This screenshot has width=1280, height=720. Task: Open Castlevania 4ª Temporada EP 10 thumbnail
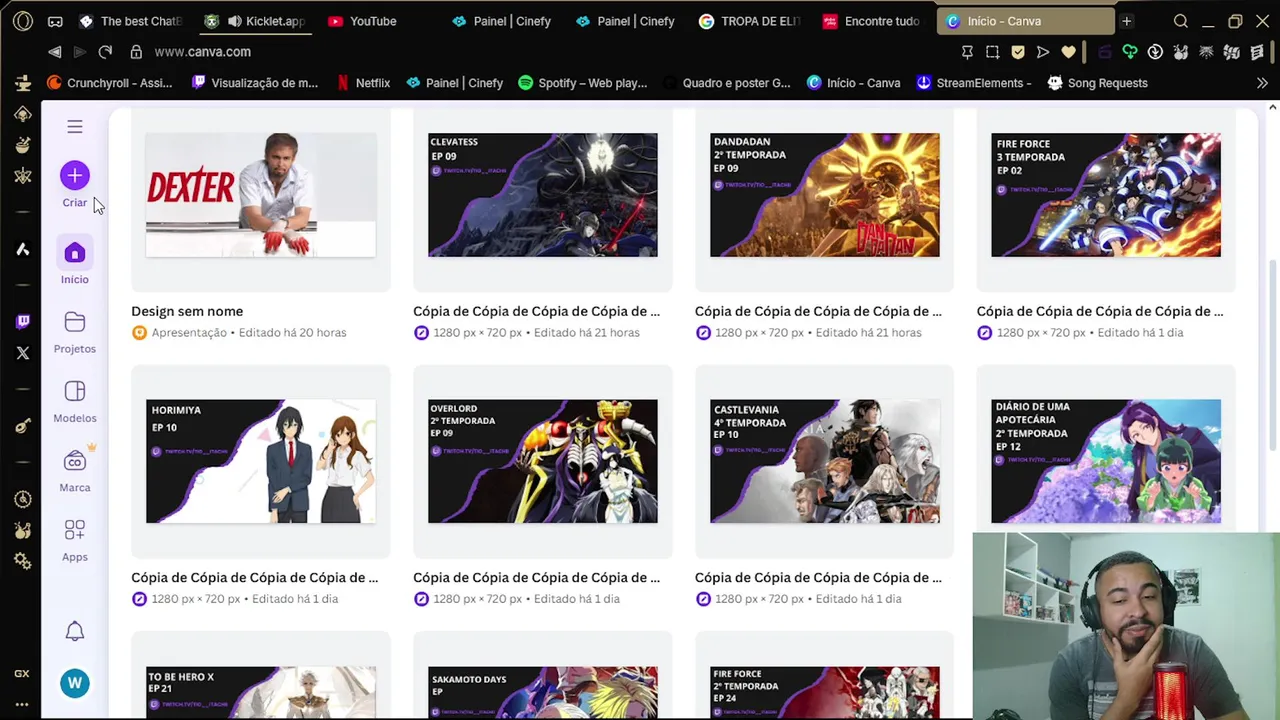[825, 461]
